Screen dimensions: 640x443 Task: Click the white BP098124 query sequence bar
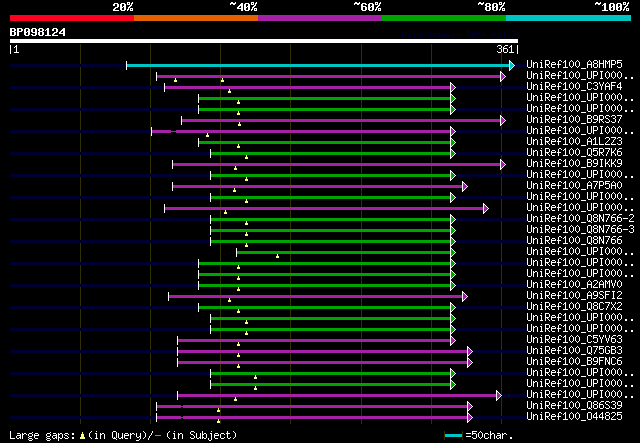point(264,41)
